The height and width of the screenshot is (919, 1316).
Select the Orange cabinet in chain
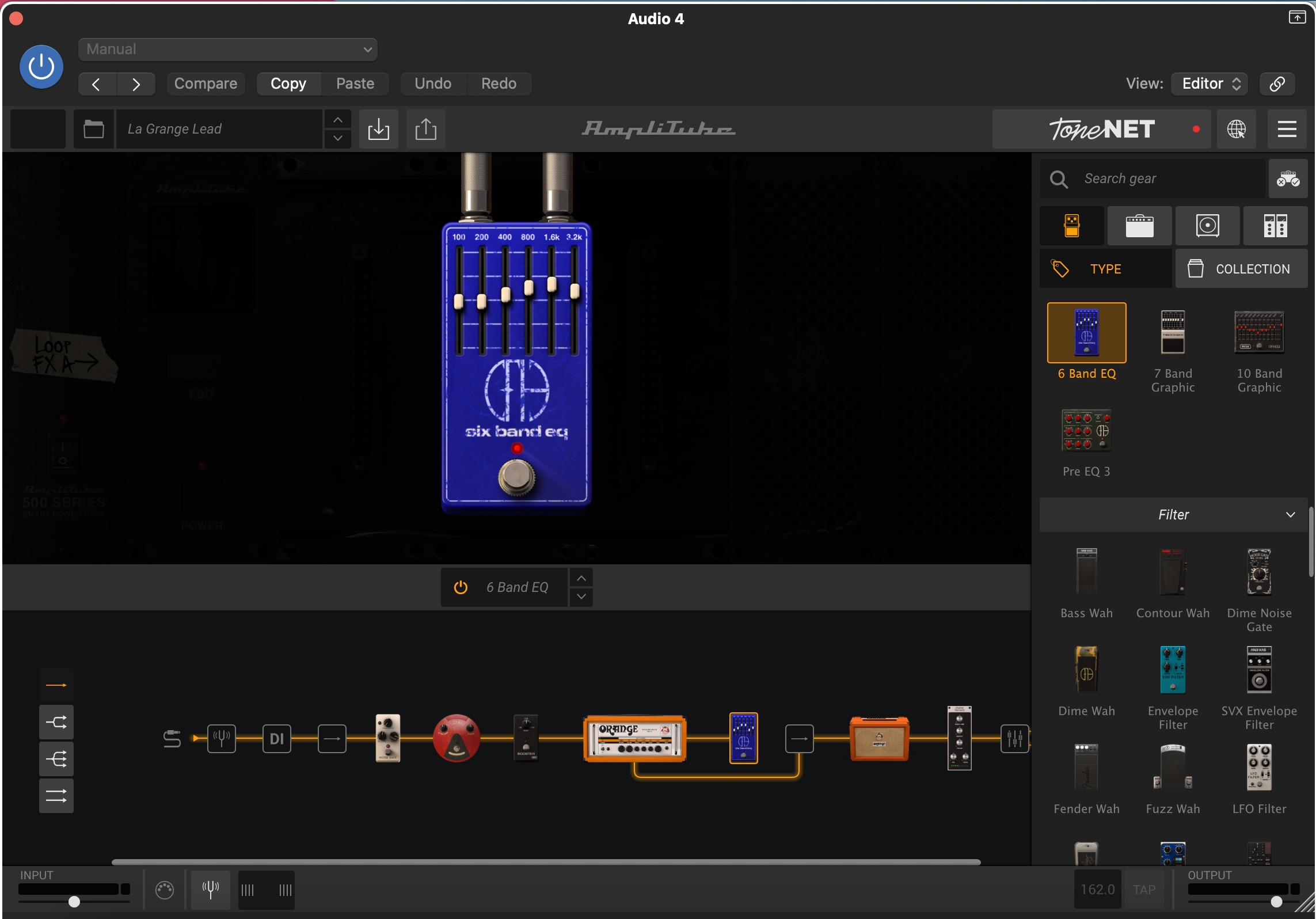pos(879,738)
